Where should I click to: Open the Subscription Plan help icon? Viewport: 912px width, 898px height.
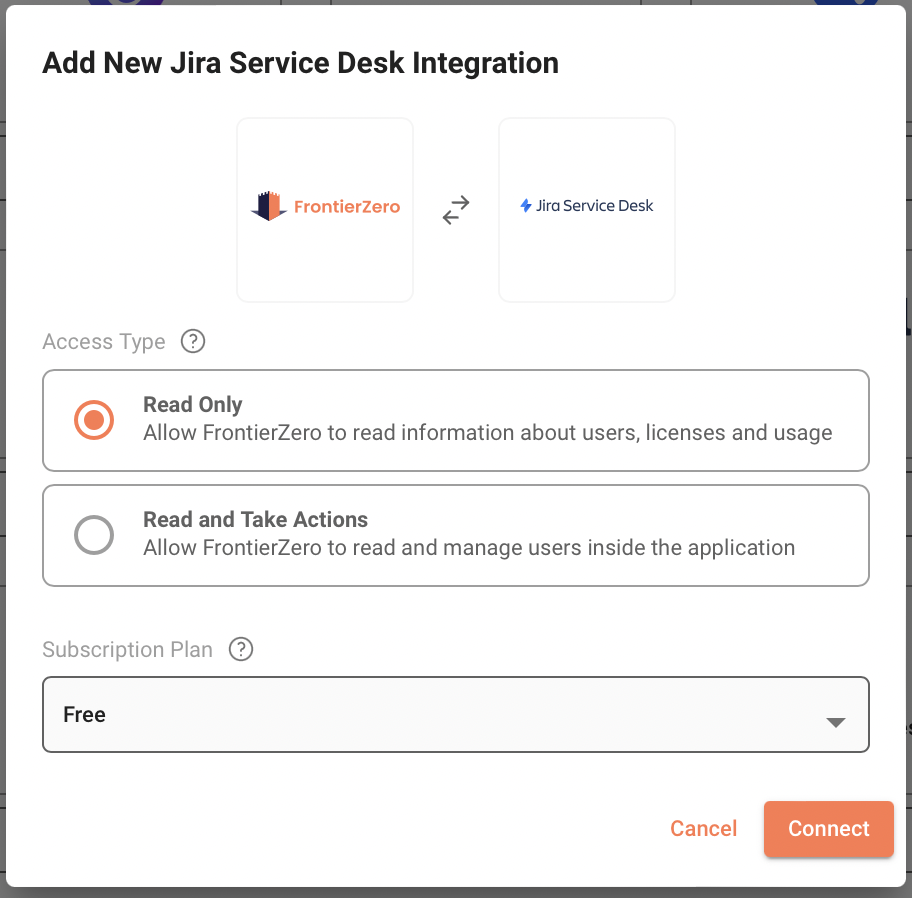coord(241,649)
